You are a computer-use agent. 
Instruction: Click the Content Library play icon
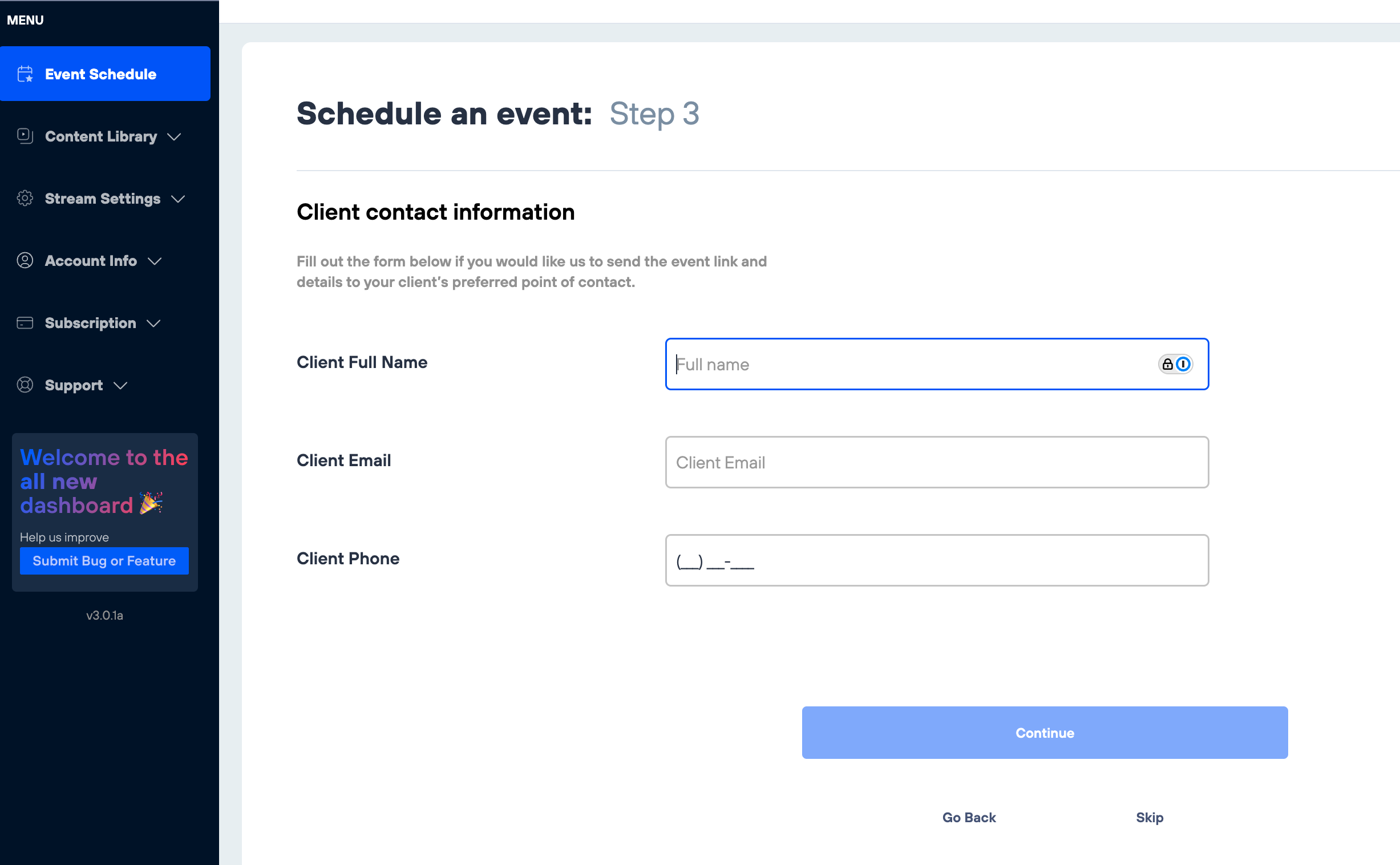tap(25, 136)
